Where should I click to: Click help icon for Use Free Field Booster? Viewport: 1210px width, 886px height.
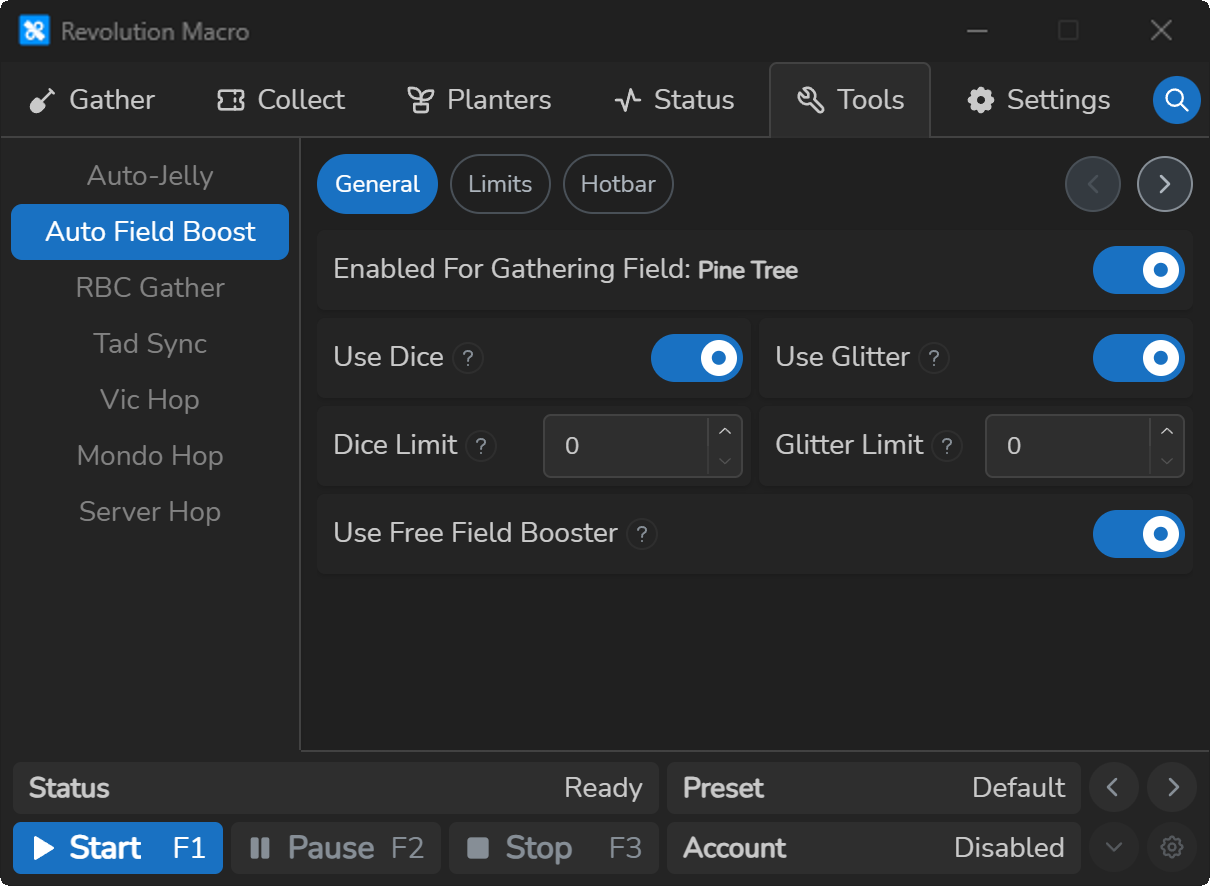click(642, 534)
